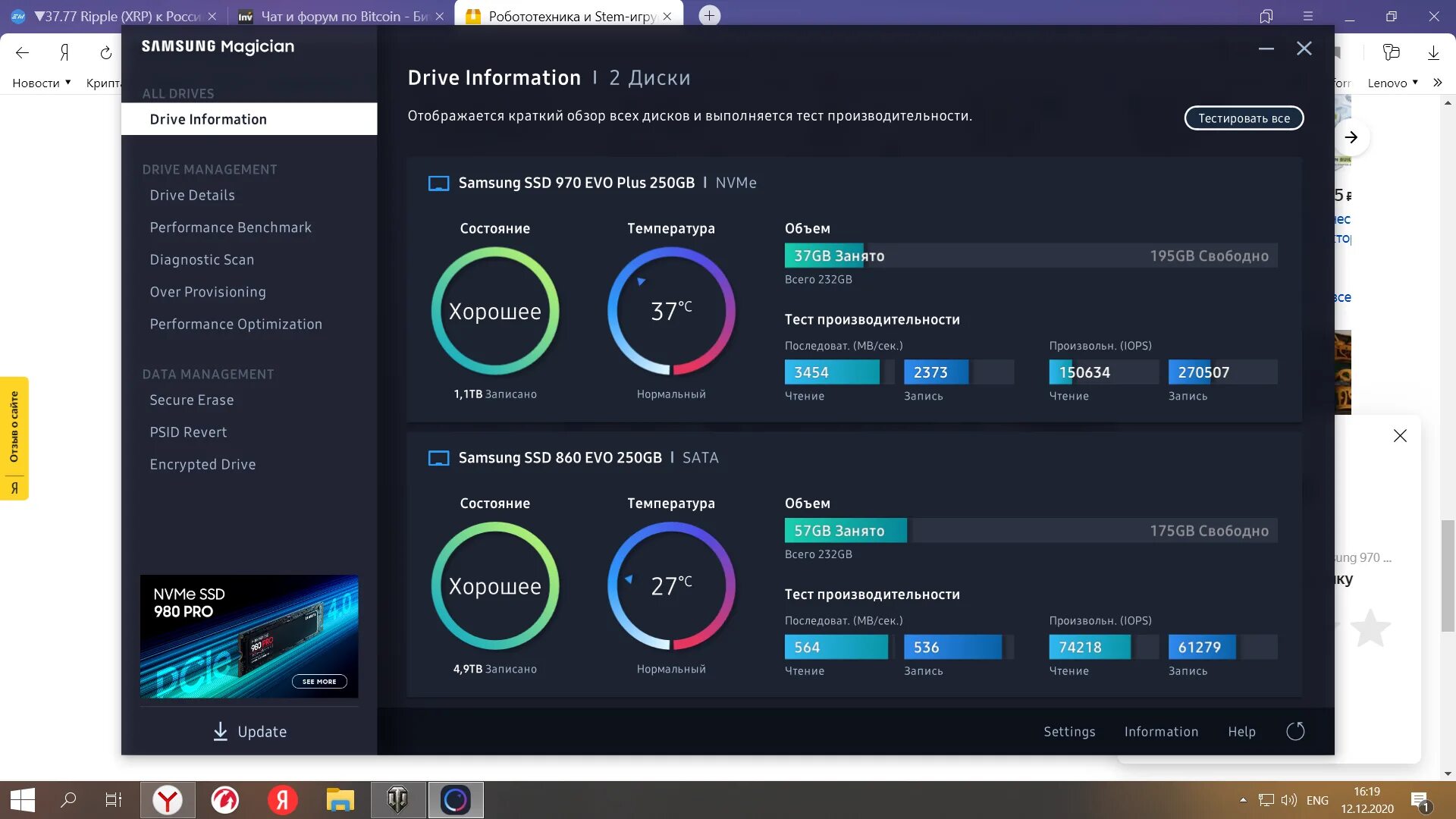Click the Update download icon in sidebar
Image resolution: width=1456 pixels, height=819 pixels.
click(220, 731)
